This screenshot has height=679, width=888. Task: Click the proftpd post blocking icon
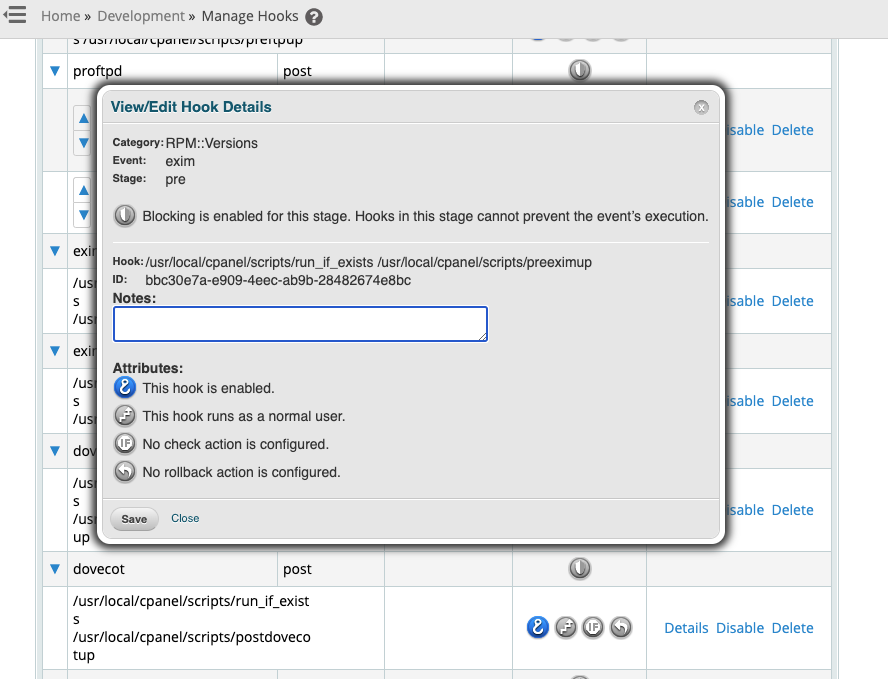(579, 70)
